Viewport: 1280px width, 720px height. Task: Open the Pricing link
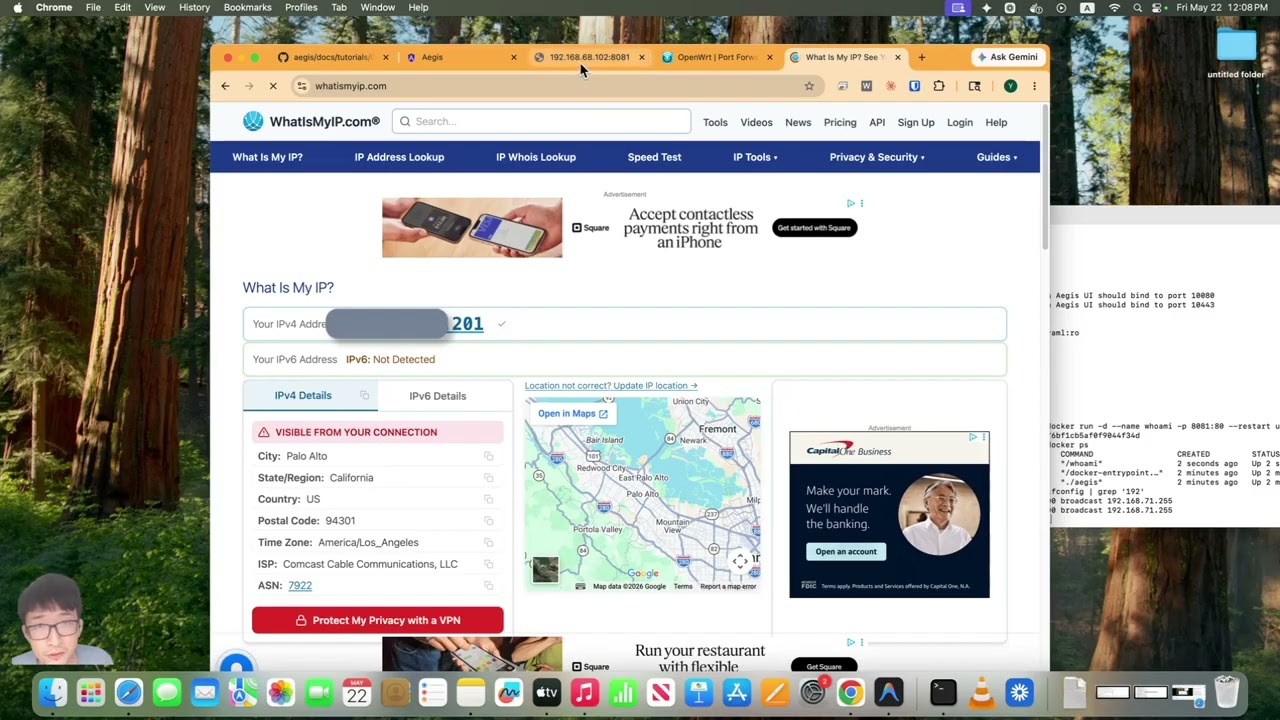(840, 122)
